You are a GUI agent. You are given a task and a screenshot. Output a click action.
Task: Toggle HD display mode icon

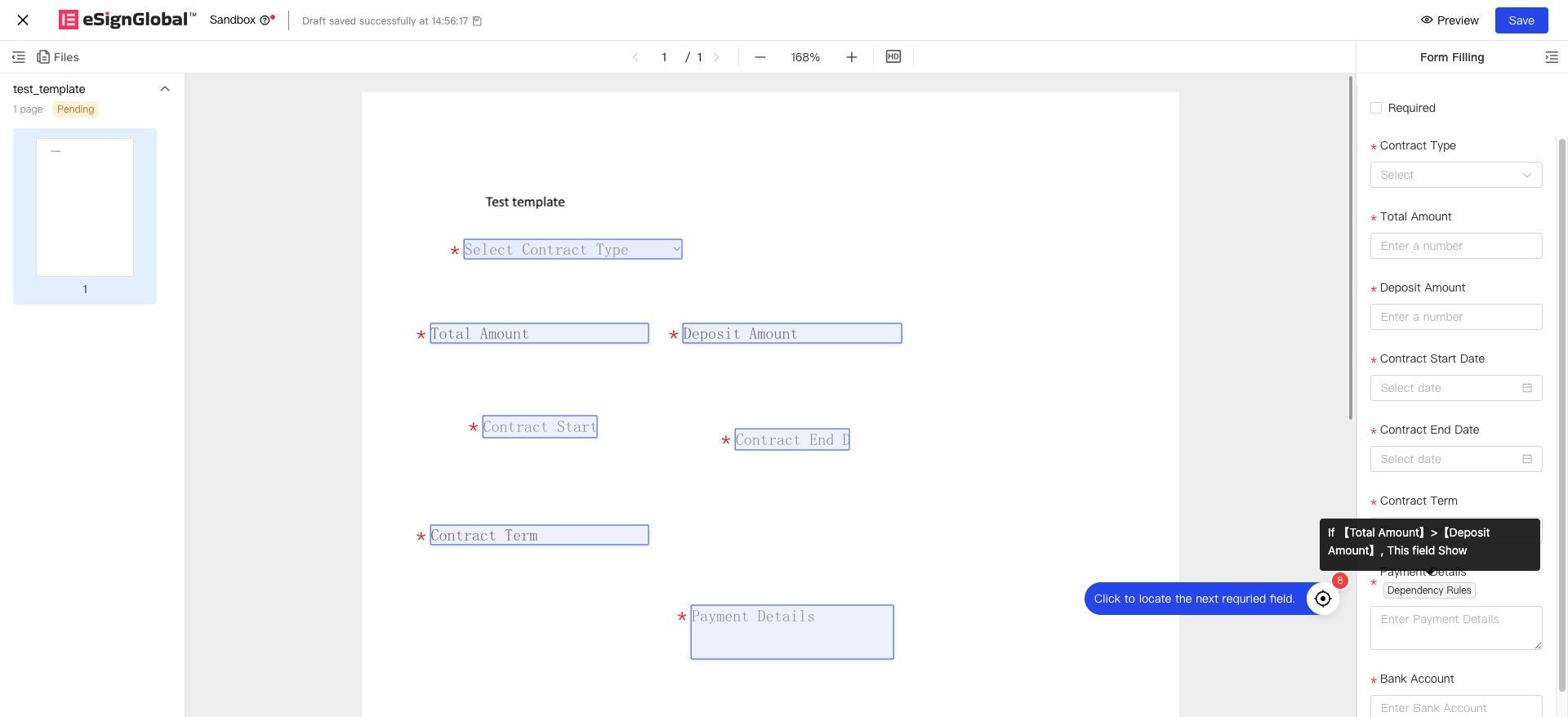[x=893, y=56]
